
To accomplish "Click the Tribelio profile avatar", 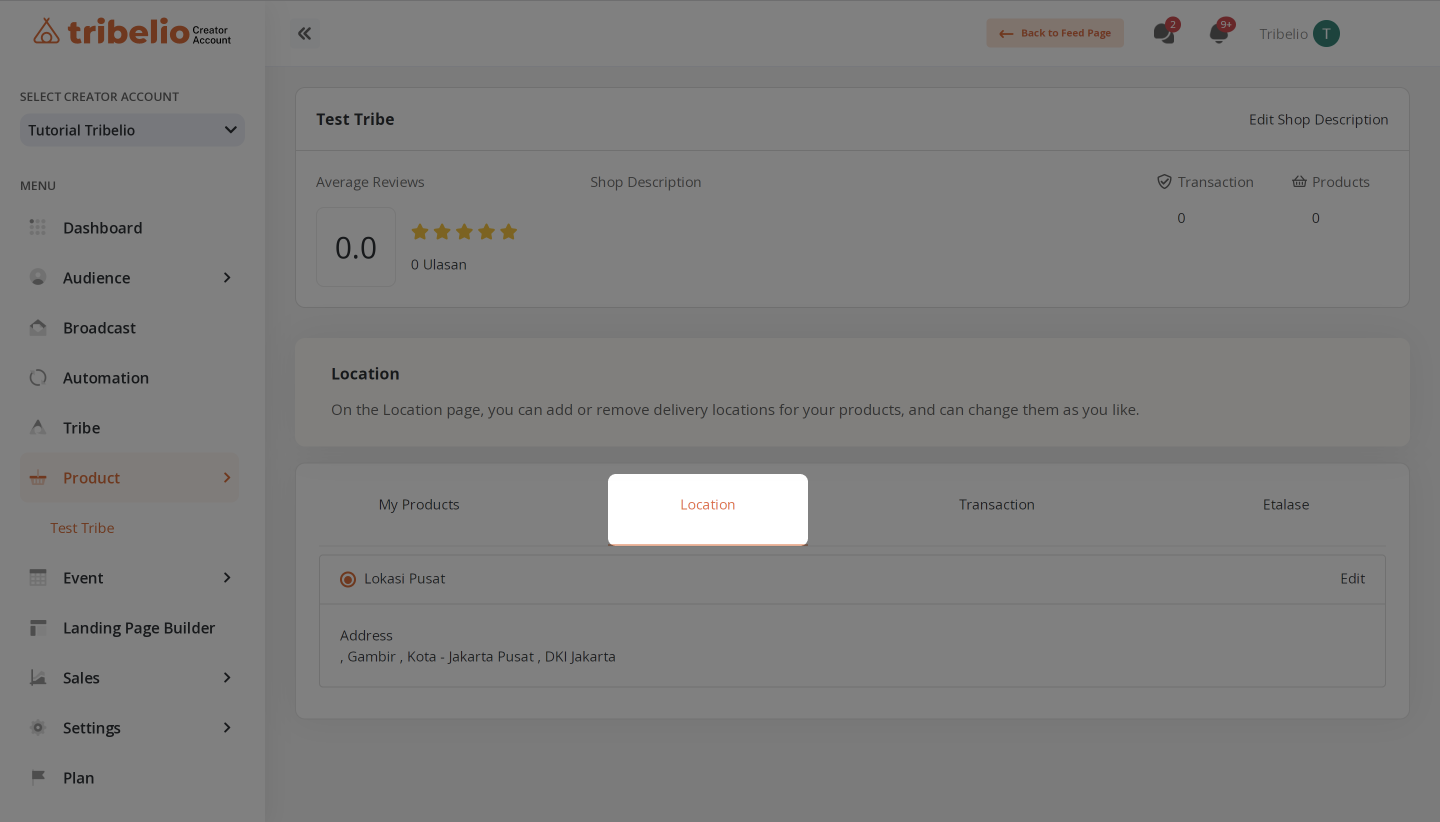I will coord(1326,33).
